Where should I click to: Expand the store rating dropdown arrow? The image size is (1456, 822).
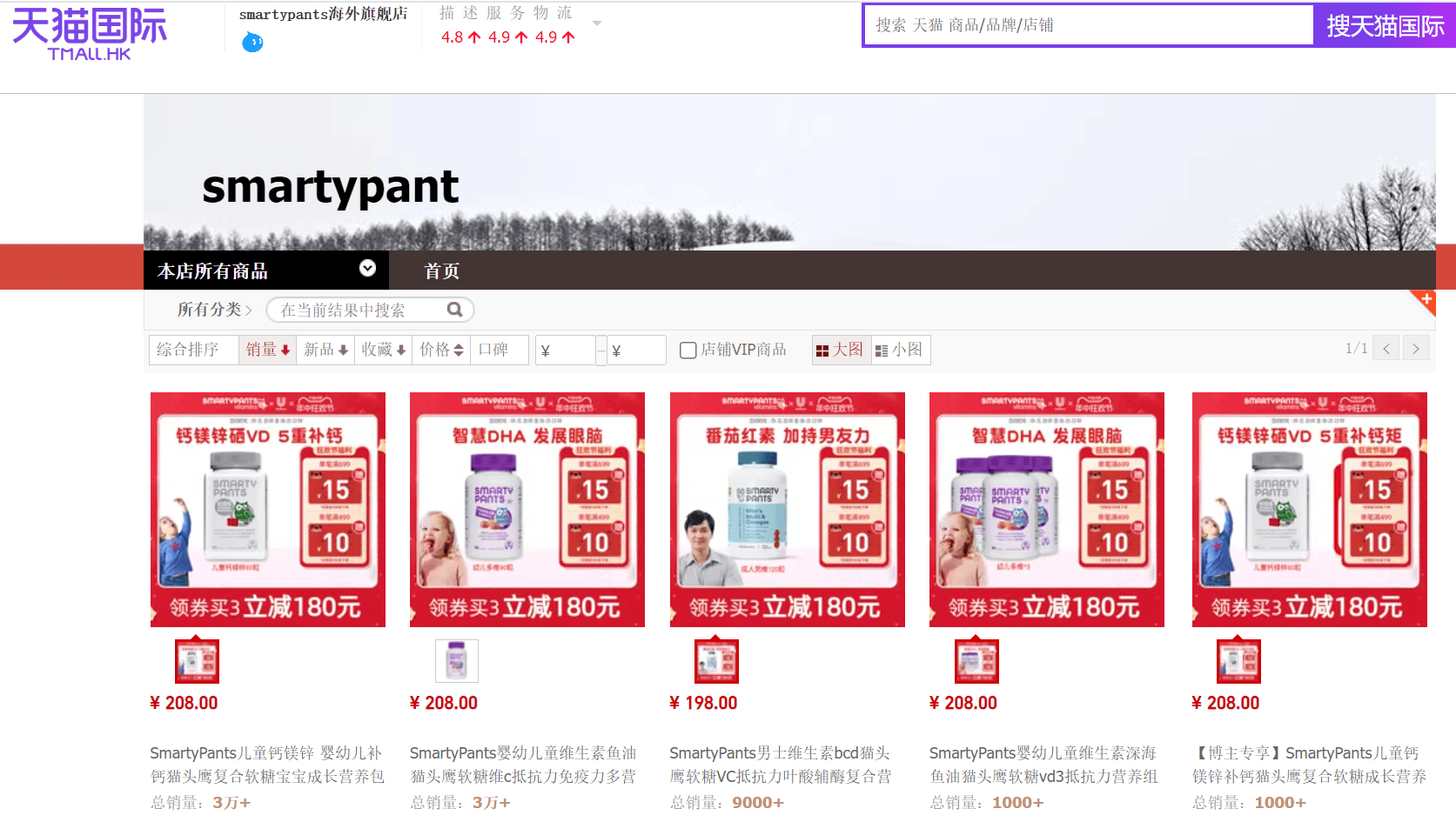[597, 23]
